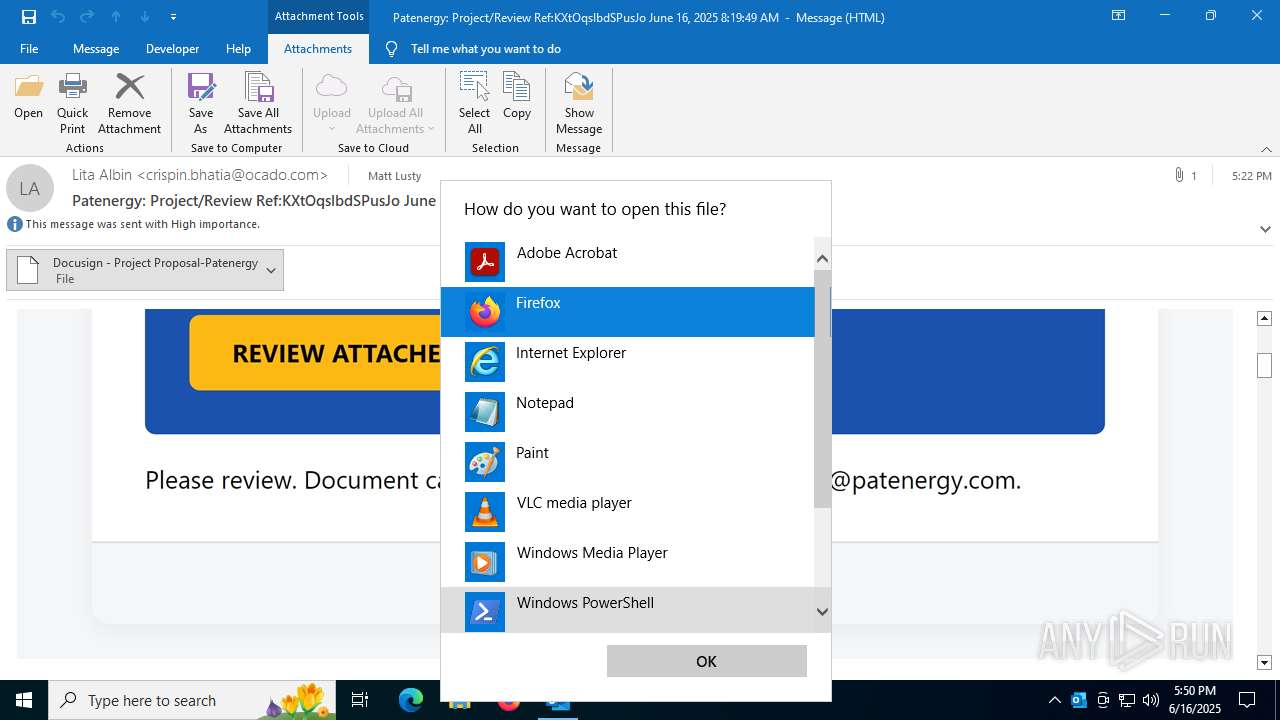Click Save As in the ribbon
1280x720 pixels.
tap(201, 103)
